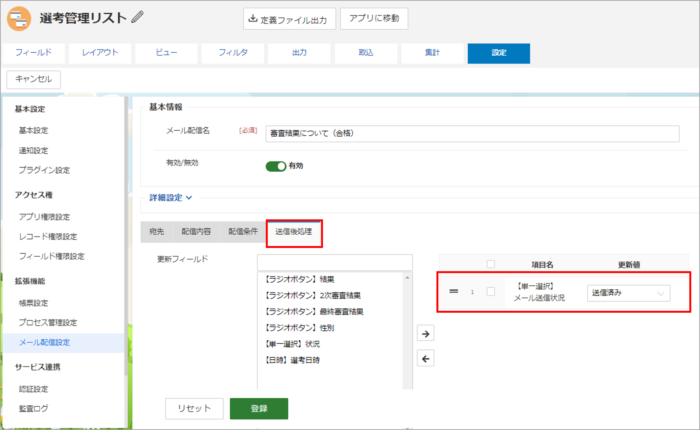
Task: Open アプリ権限設定 in sidebar
Action: (x=44, y=217)
